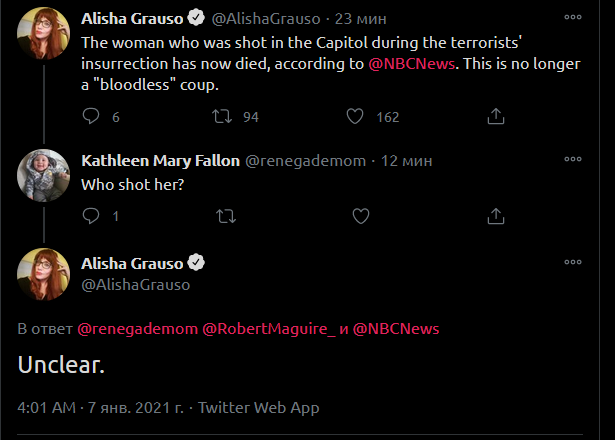Reply to Alisha Grauso's first tweet
This screenshot has height=440, width=615.
91,117
